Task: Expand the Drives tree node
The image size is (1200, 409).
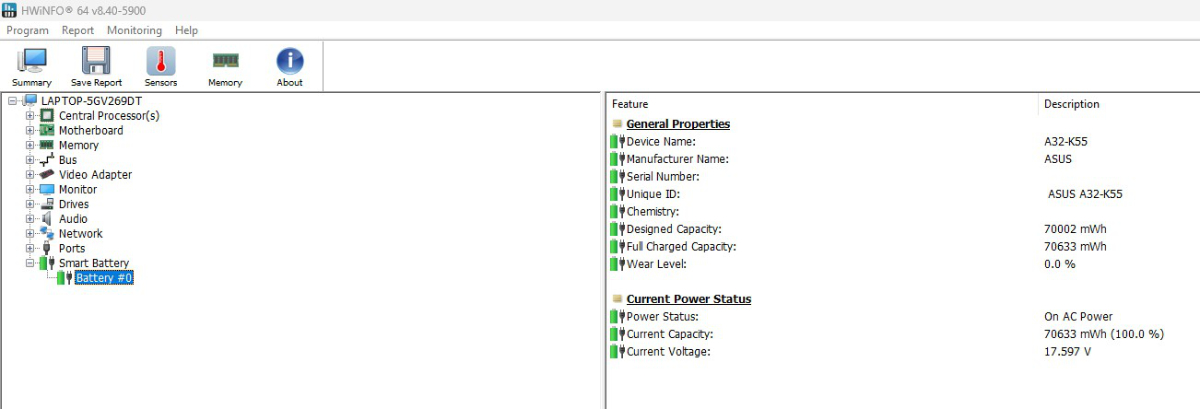Action: (30, 205)
